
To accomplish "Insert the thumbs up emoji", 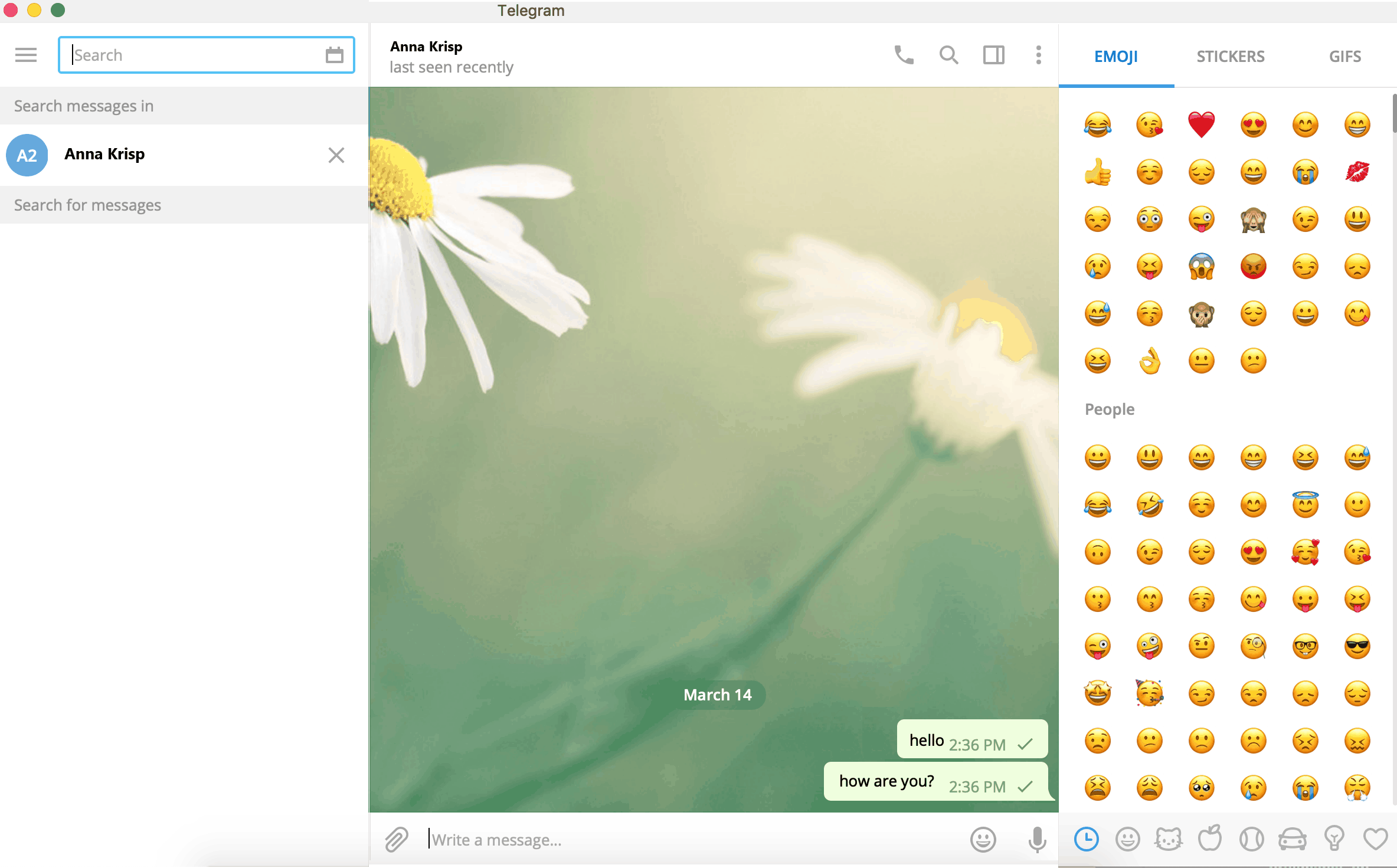I will [1098, 172].
